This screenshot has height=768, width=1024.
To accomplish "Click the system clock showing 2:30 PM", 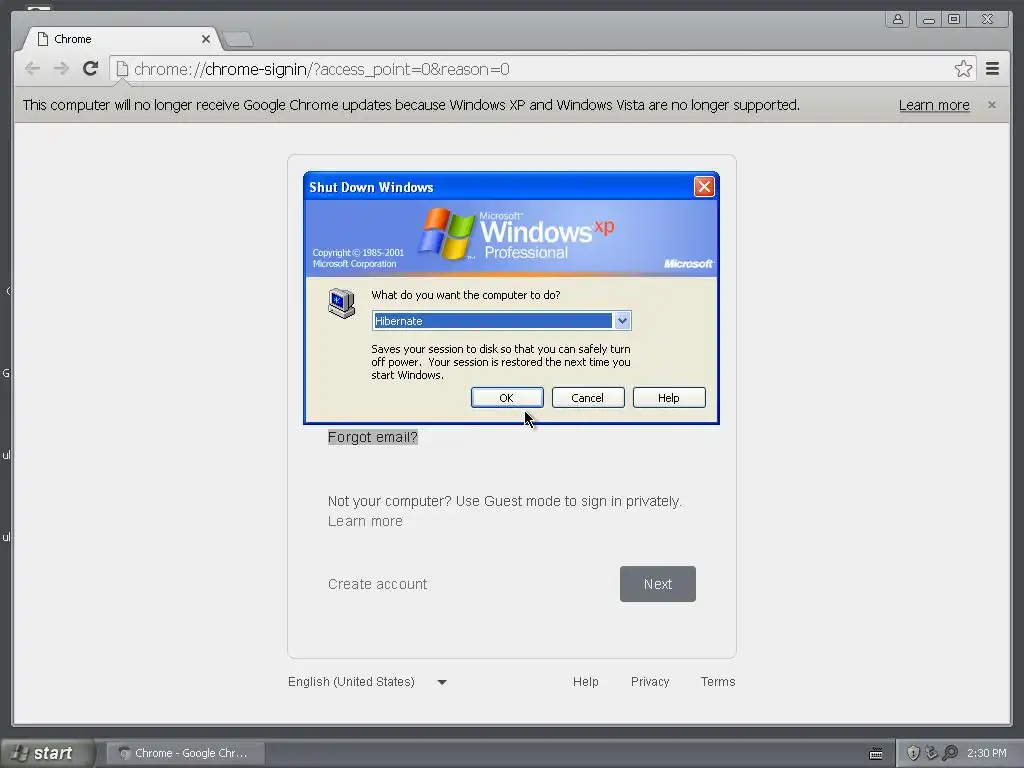I will [987, 753].
